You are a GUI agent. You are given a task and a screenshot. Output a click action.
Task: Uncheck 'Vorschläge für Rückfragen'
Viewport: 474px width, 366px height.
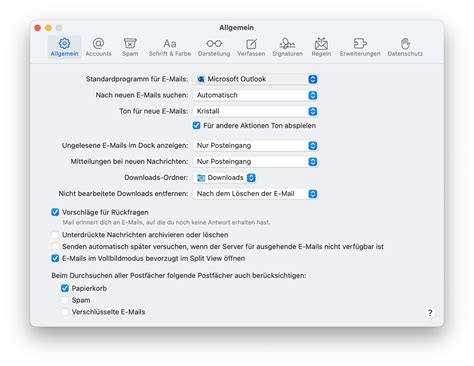(55, 212)
